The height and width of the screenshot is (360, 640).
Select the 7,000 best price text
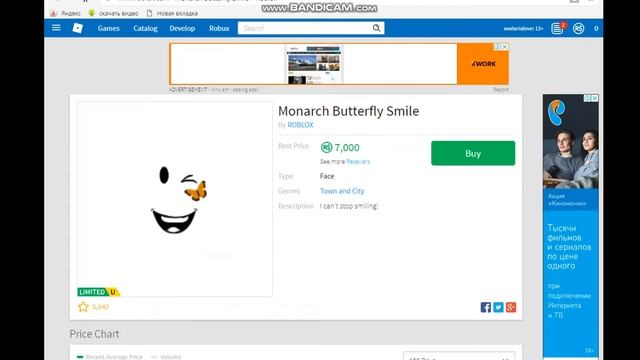point(347,147)
